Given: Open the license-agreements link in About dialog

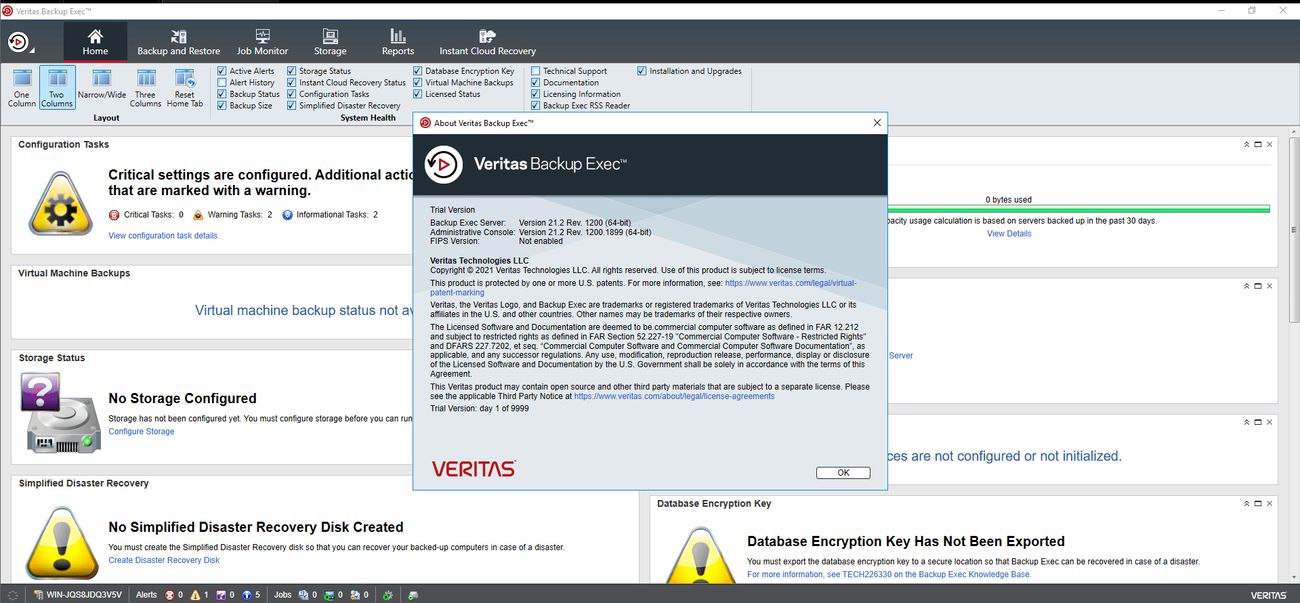Looking at the screenshot, I should coord(674,396).
